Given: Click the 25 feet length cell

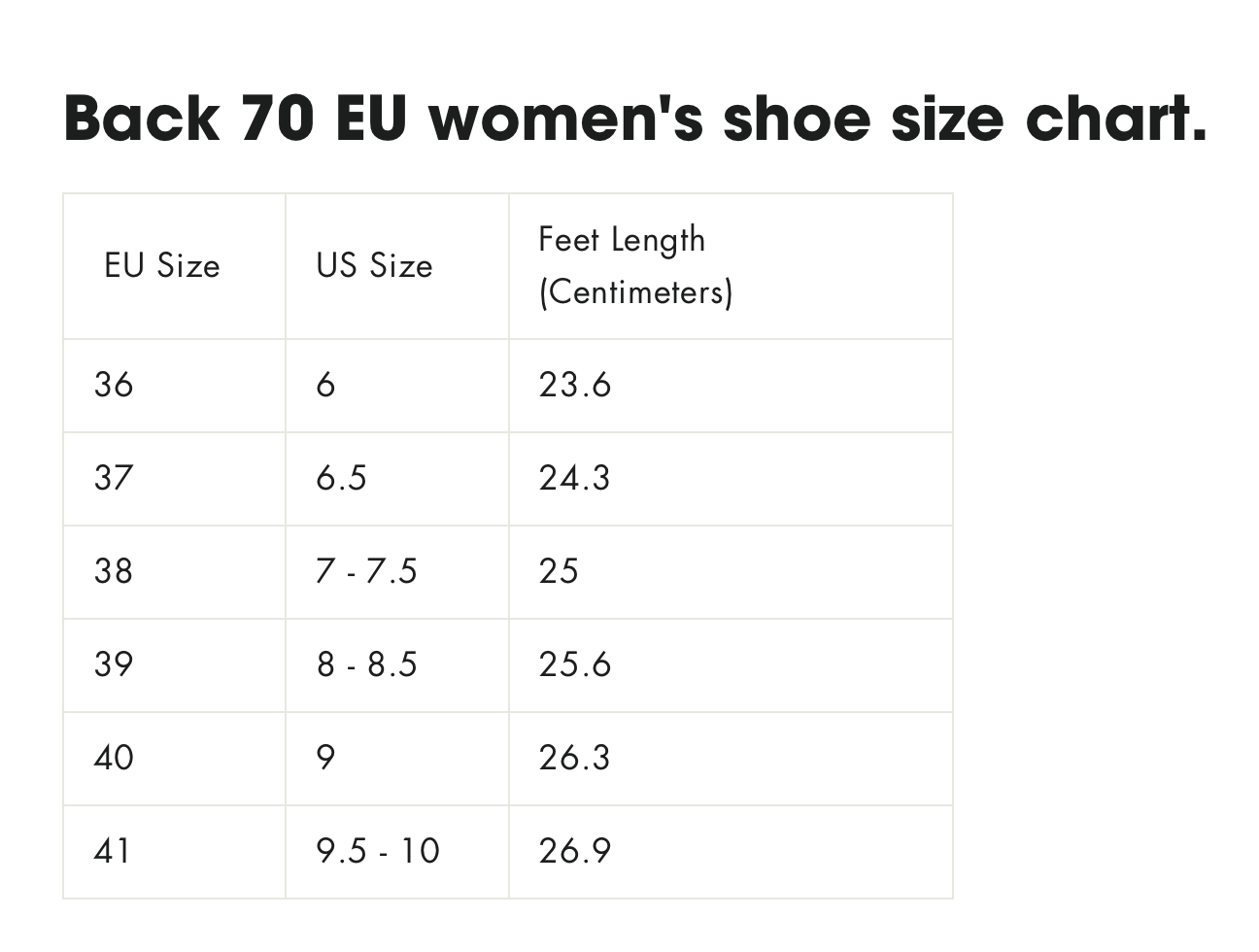Looking at the screenshot, I should pos(559,571).
